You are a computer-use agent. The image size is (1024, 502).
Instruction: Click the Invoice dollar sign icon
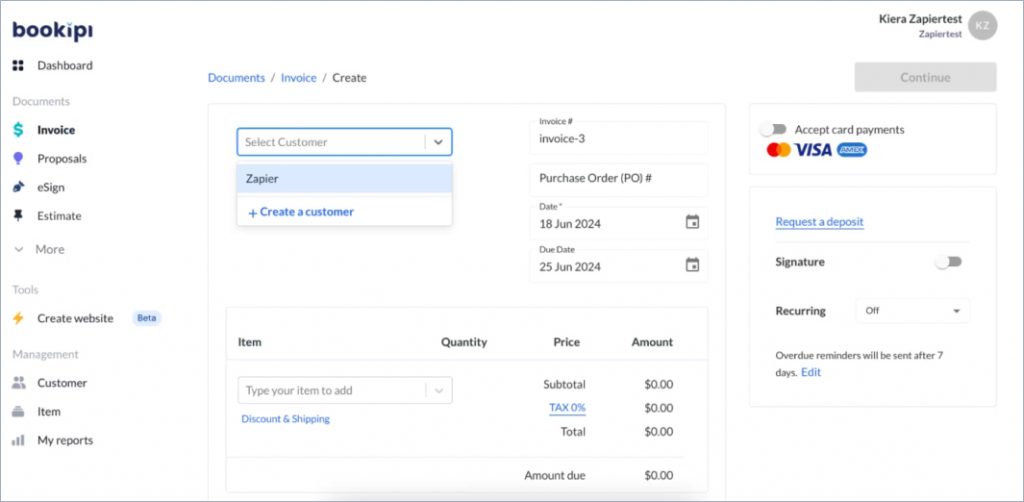[x=18, y=130]
